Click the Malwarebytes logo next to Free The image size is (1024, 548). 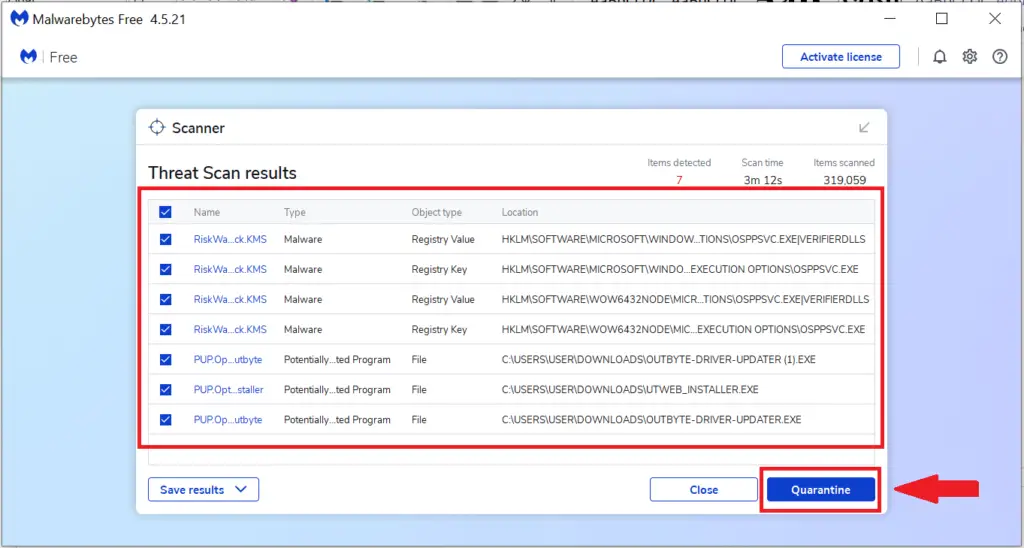tap(28, 57)
